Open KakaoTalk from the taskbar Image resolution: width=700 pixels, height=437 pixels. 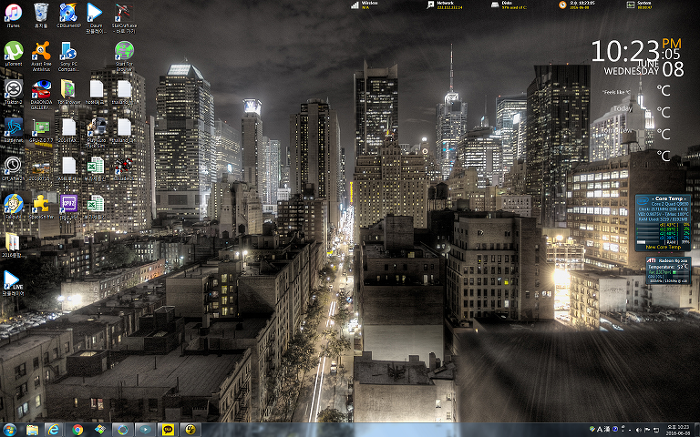[x=167, y=430]
